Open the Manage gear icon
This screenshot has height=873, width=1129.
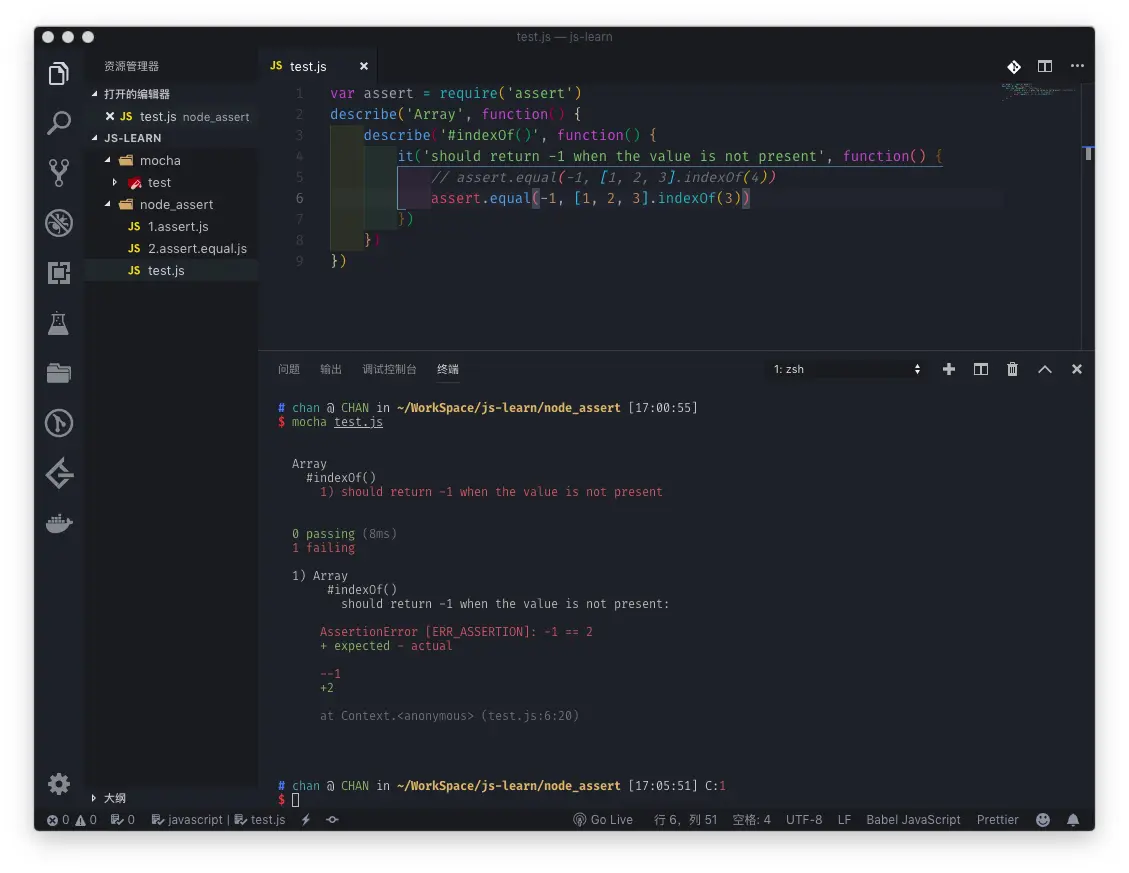(59, 784)
